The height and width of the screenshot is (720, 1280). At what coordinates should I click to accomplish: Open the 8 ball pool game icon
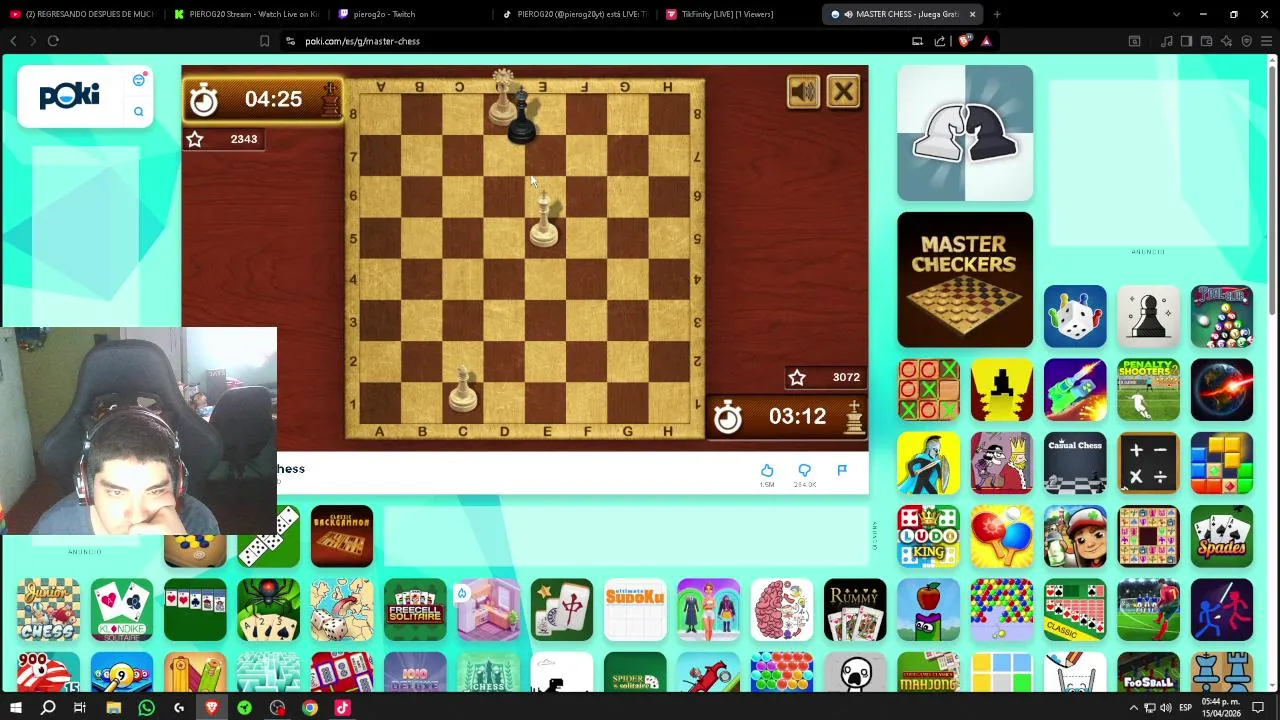coord(1222,317)
